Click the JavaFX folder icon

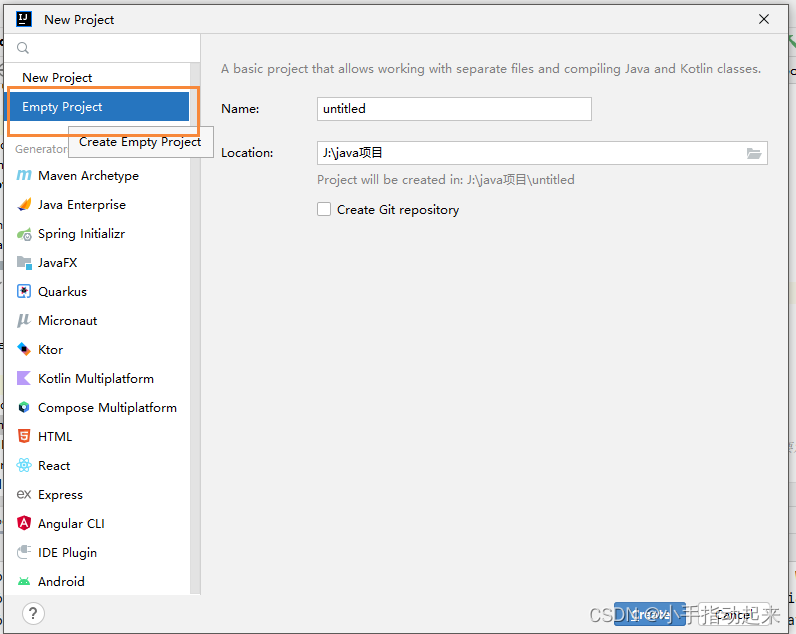pos(24,263)
